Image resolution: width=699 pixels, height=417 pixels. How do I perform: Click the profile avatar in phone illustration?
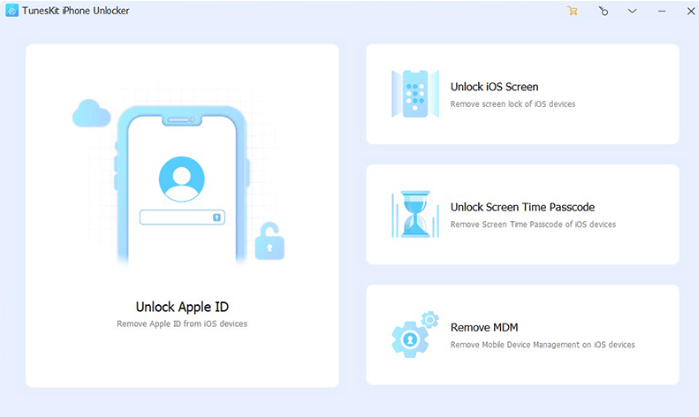(181, 180)
